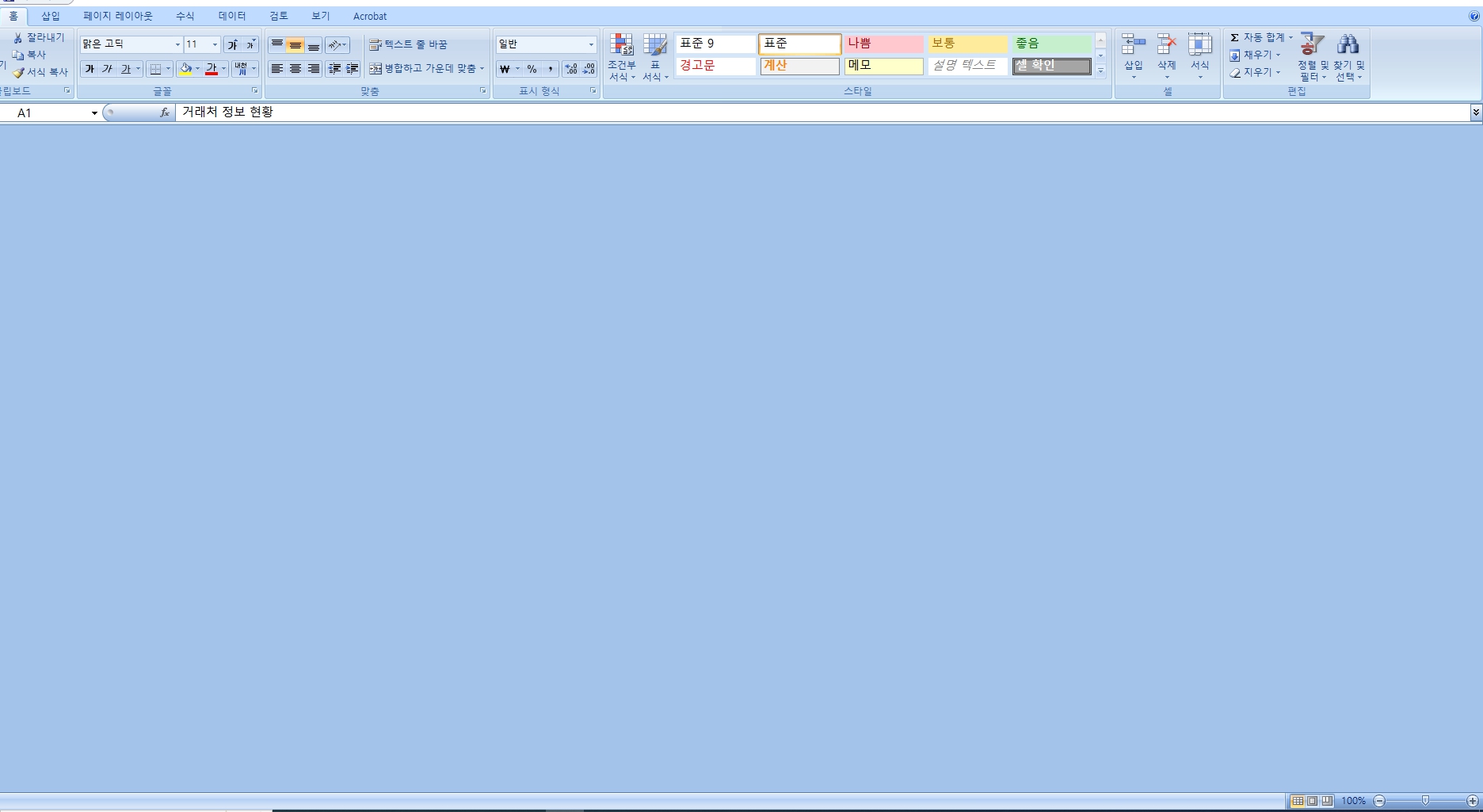The image size is (1483, 812).
Task: Switch to the 페이지 레이아웃 tab
Action: [x=117, y=16]
